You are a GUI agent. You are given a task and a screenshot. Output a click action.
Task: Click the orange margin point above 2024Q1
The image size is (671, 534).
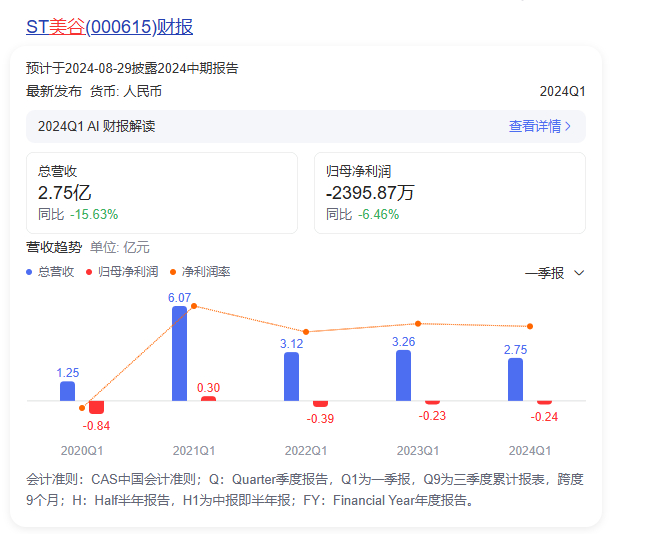tap(530, 326)
